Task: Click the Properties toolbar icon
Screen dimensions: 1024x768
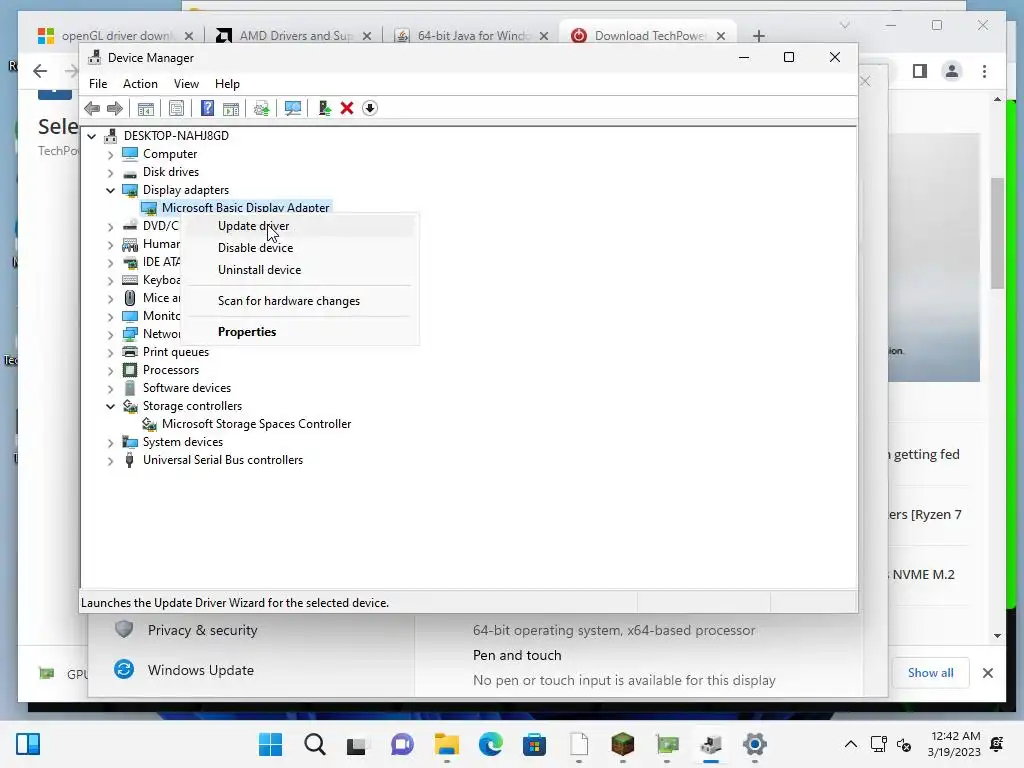Action: tap(176, 108)
